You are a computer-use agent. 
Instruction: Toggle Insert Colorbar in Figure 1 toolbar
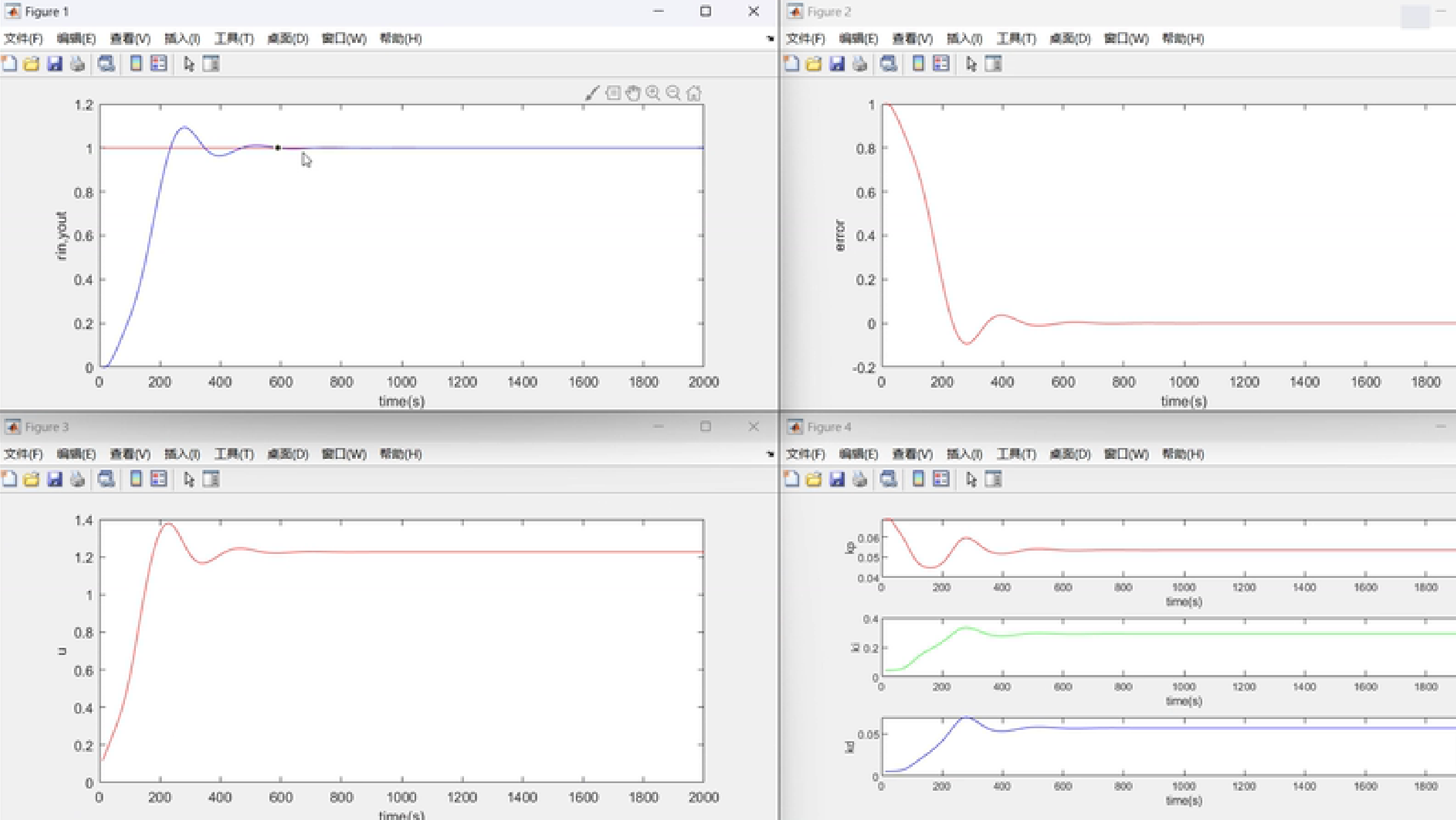coord(136,64)
